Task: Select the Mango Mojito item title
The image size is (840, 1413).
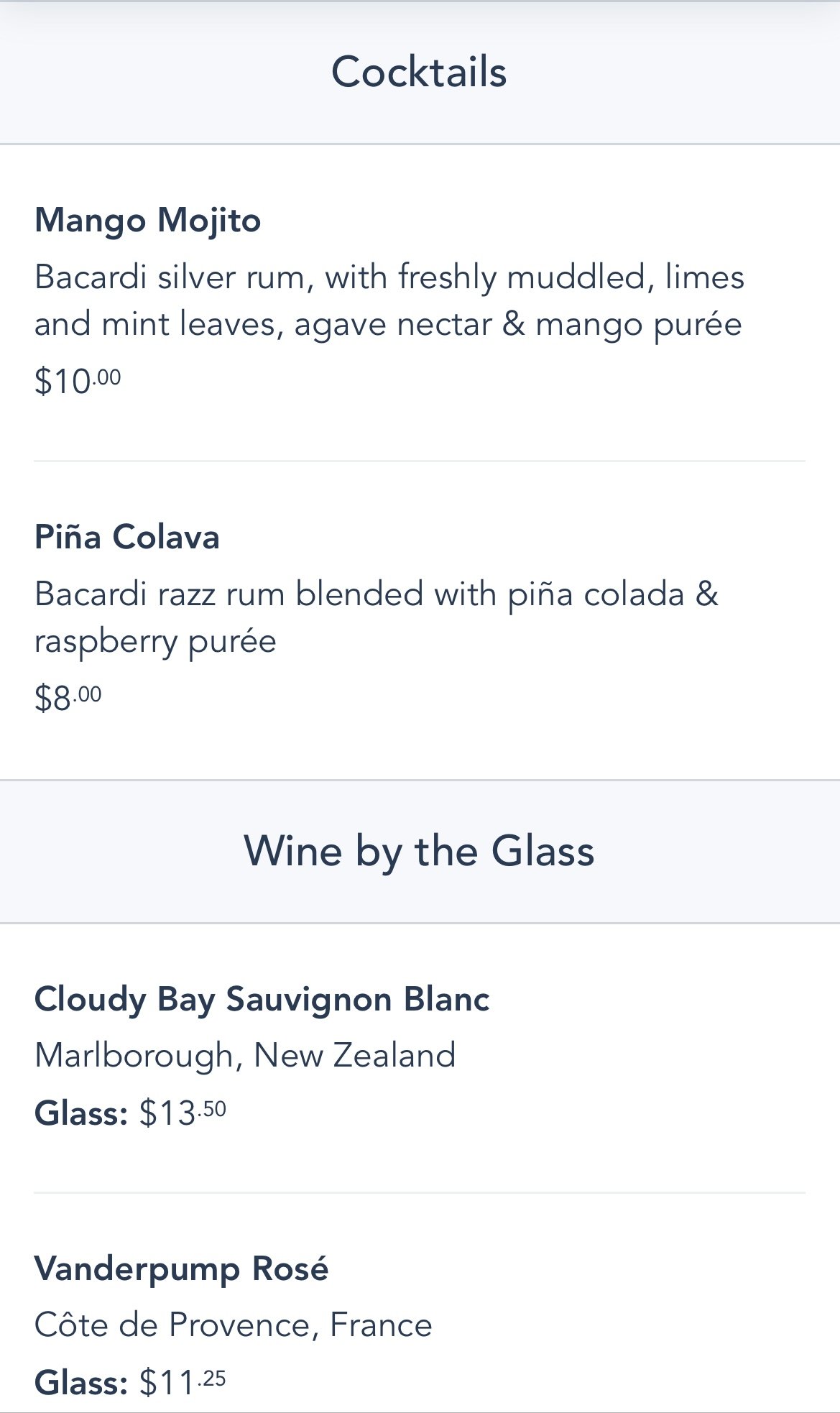Action: (147, 220)
